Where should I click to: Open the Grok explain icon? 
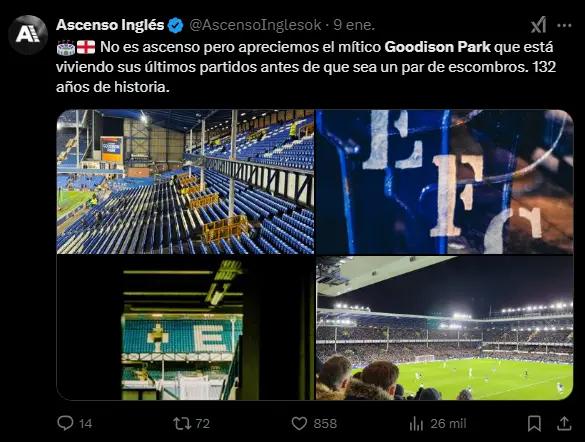point(539,25)
